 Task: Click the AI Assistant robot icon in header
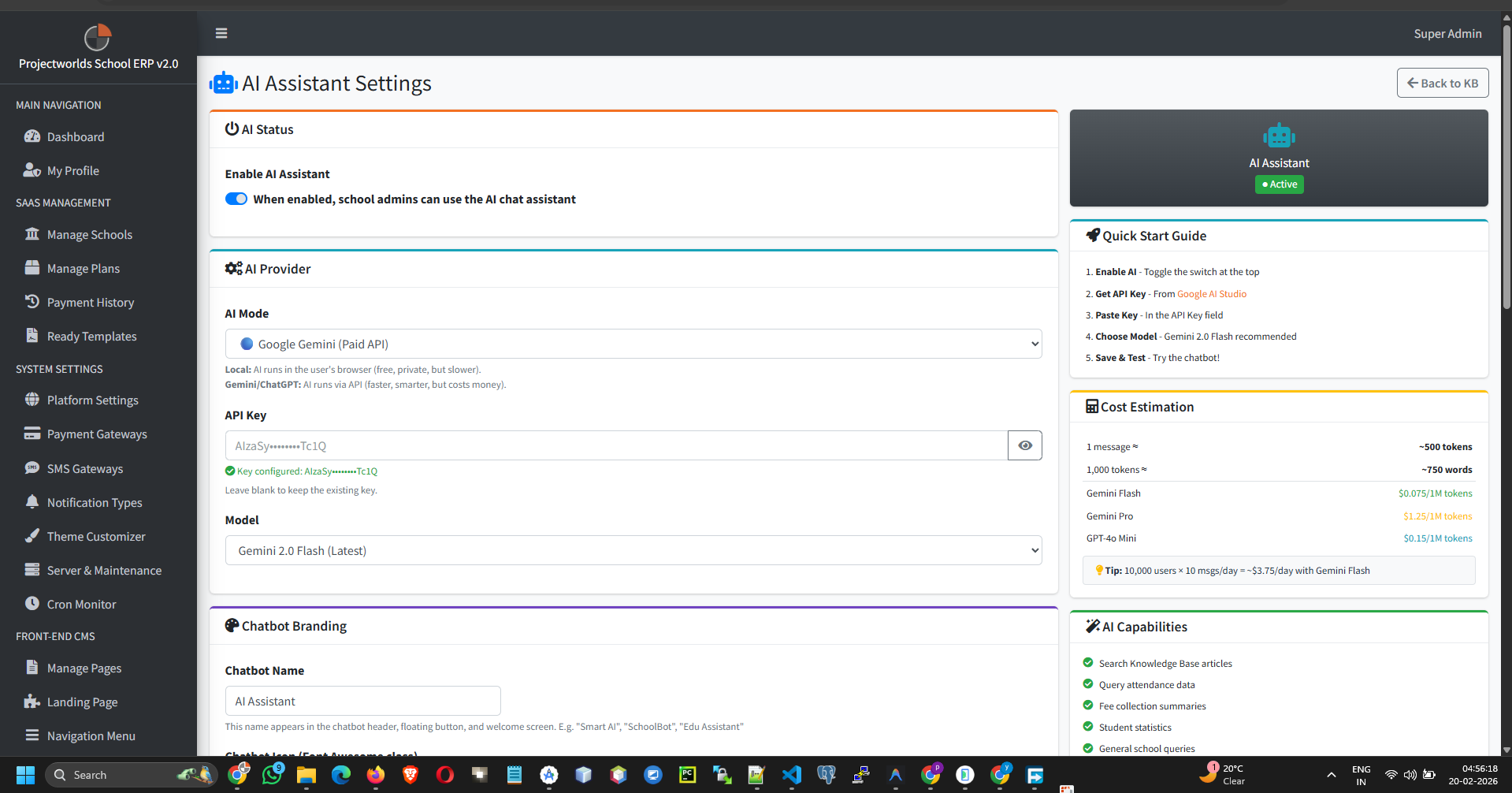223,82
